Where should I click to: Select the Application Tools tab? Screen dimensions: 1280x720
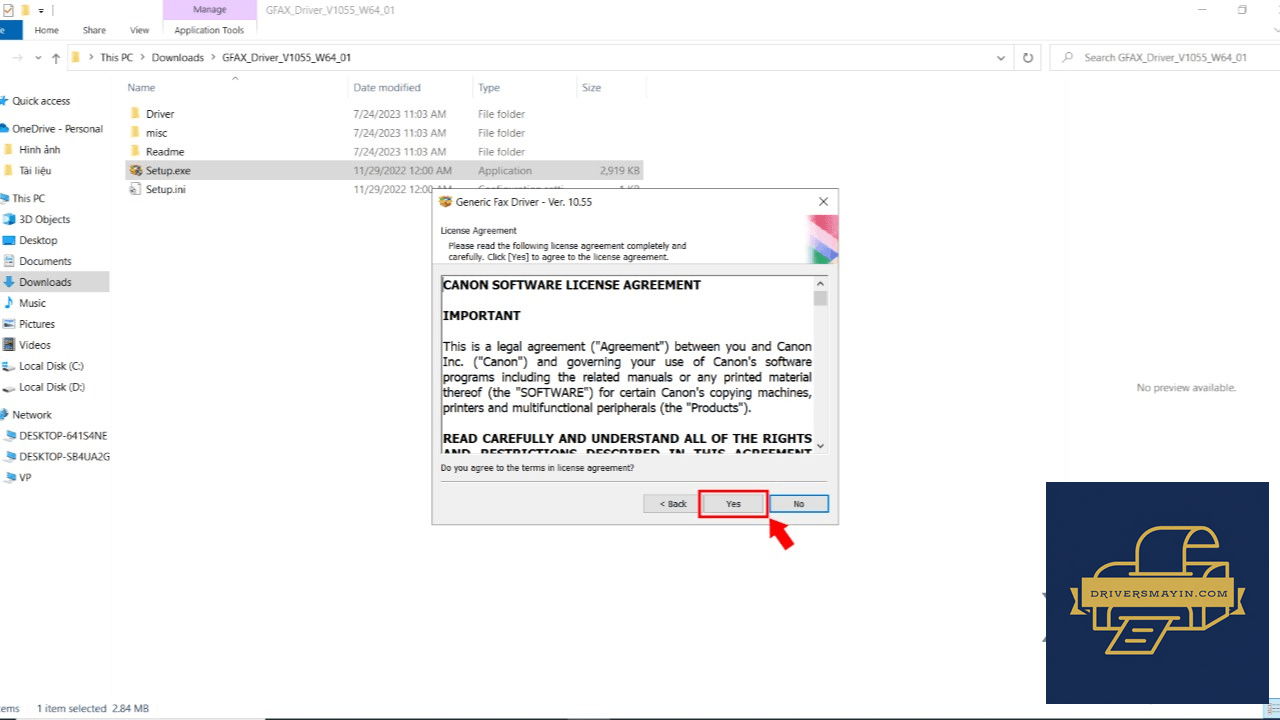click(x=209, y=30)
